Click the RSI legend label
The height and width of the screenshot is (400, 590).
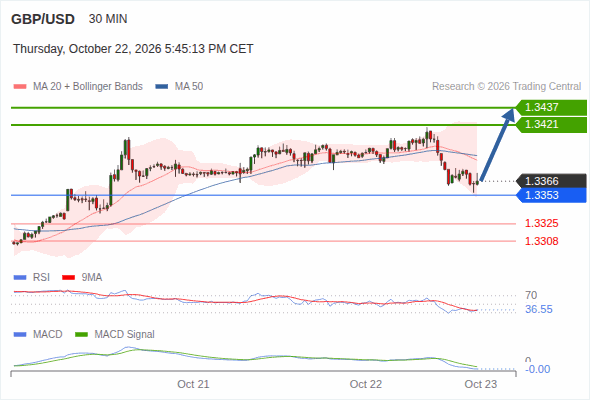[41, 278]
